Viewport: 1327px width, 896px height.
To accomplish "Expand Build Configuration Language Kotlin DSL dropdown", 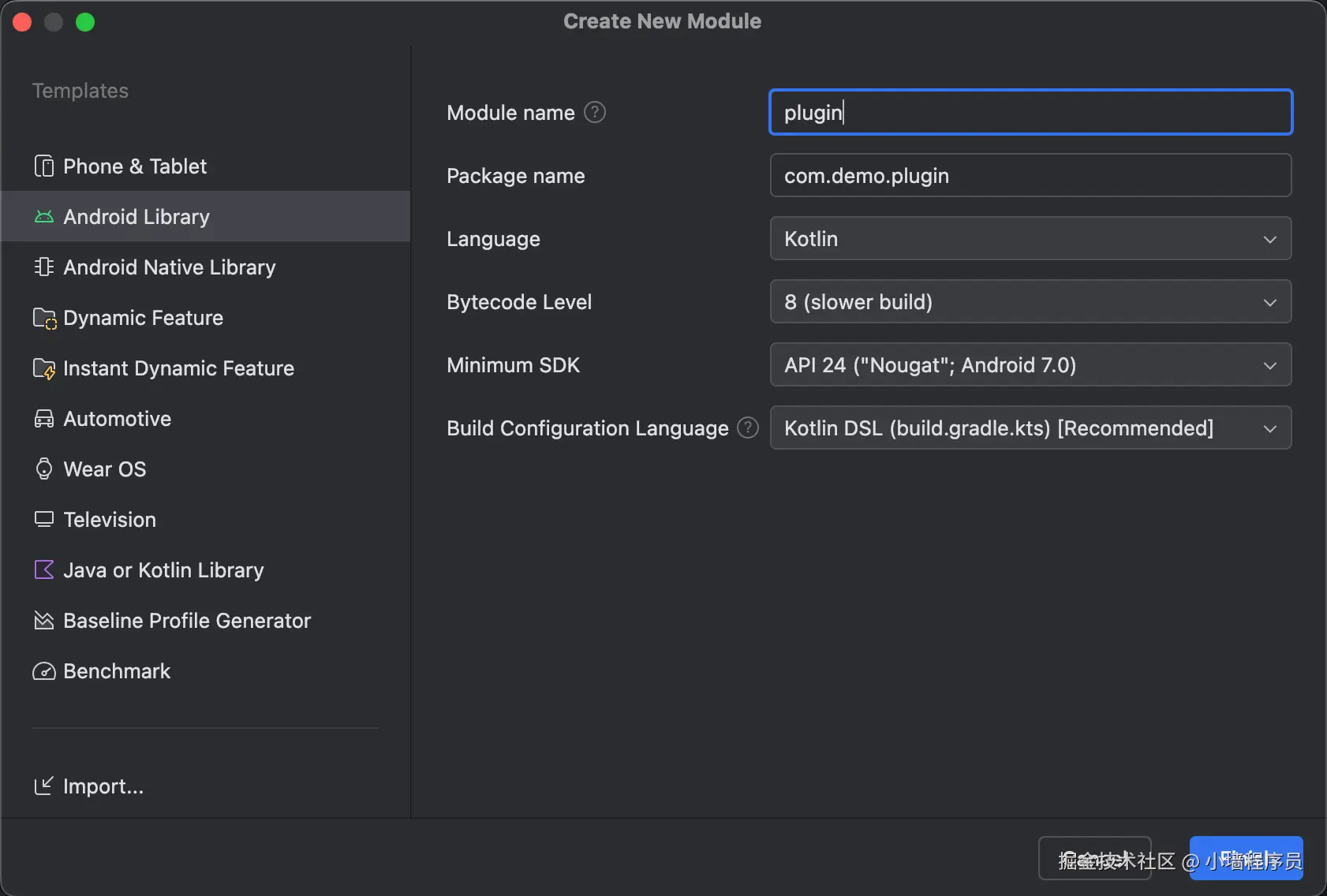I will (1030, 428).
